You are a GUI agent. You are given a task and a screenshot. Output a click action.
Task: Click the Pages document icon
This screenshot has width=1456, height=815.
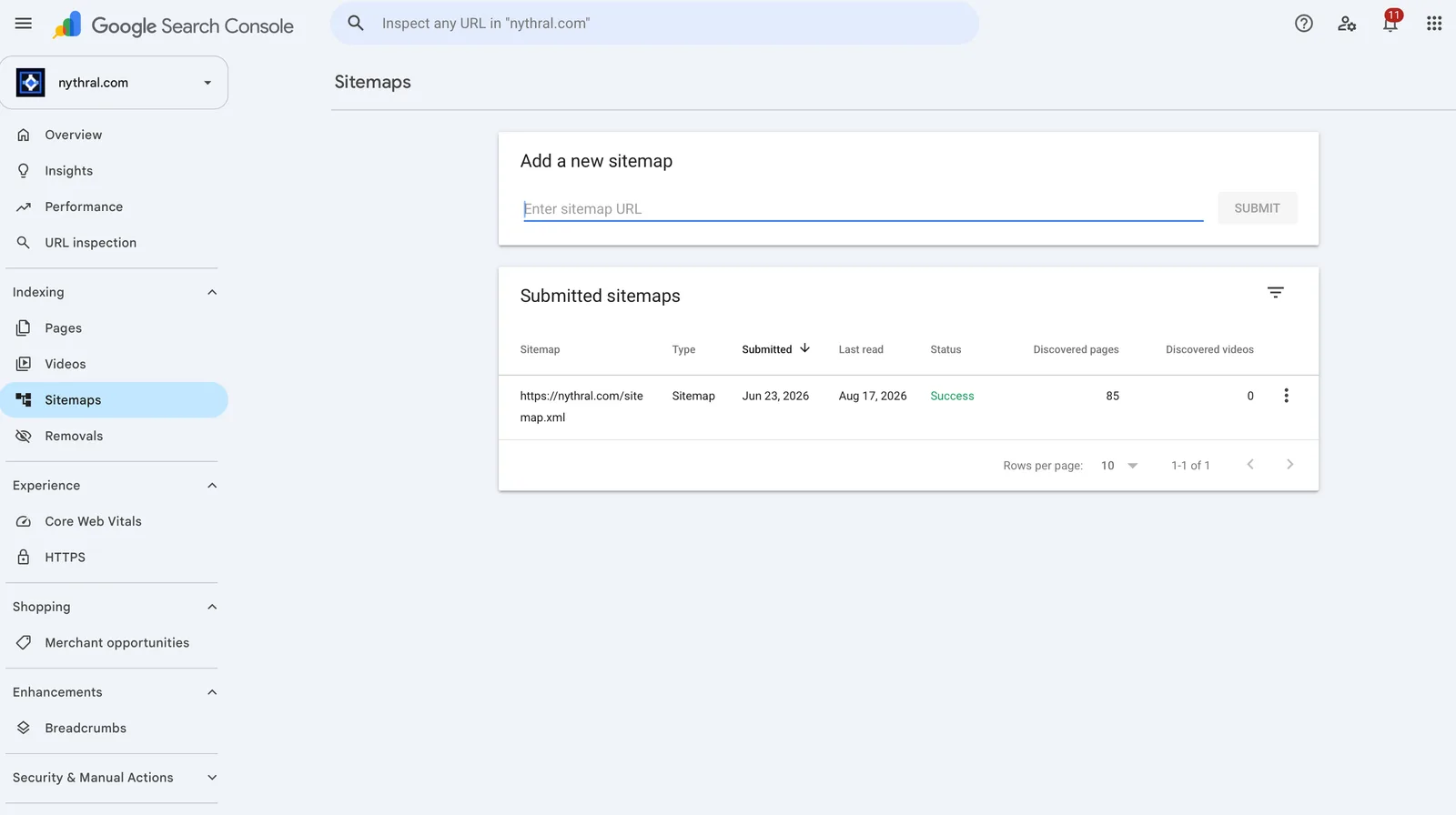24,328
